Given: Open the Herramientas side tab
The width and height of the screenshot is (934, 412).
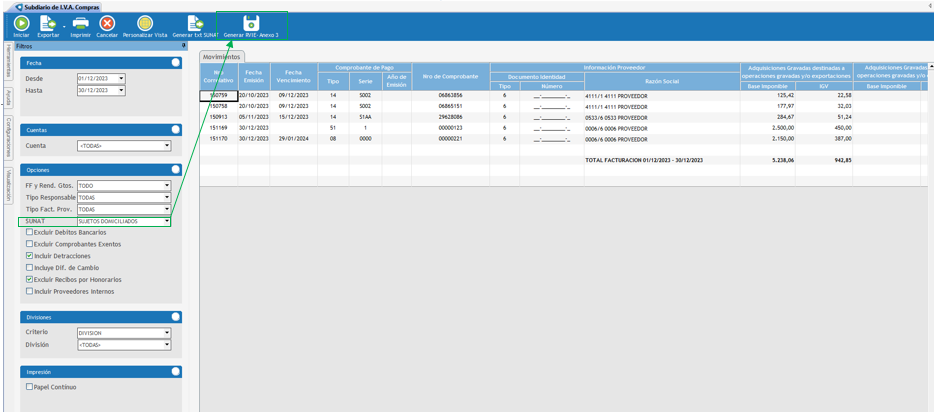Looking at the screenshot, I should [x=8, y=60].
